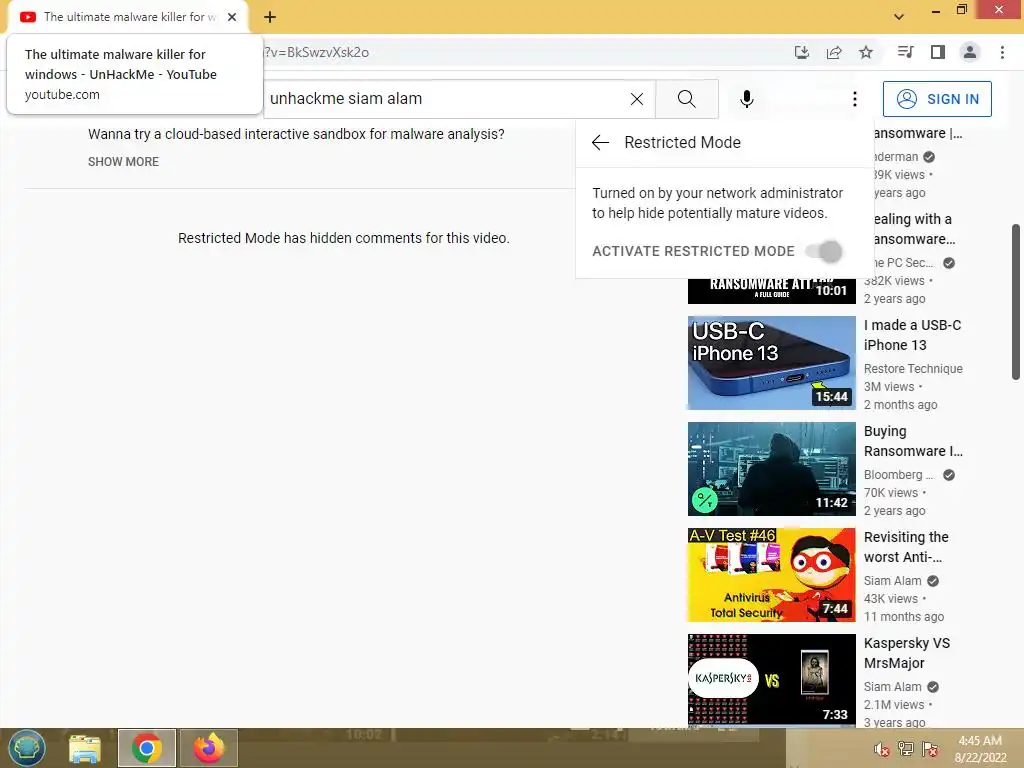Open Chrome tab search chevron
Viewport: 1024px width, 768px height.
pyautogui.click(x=899, y=17)
